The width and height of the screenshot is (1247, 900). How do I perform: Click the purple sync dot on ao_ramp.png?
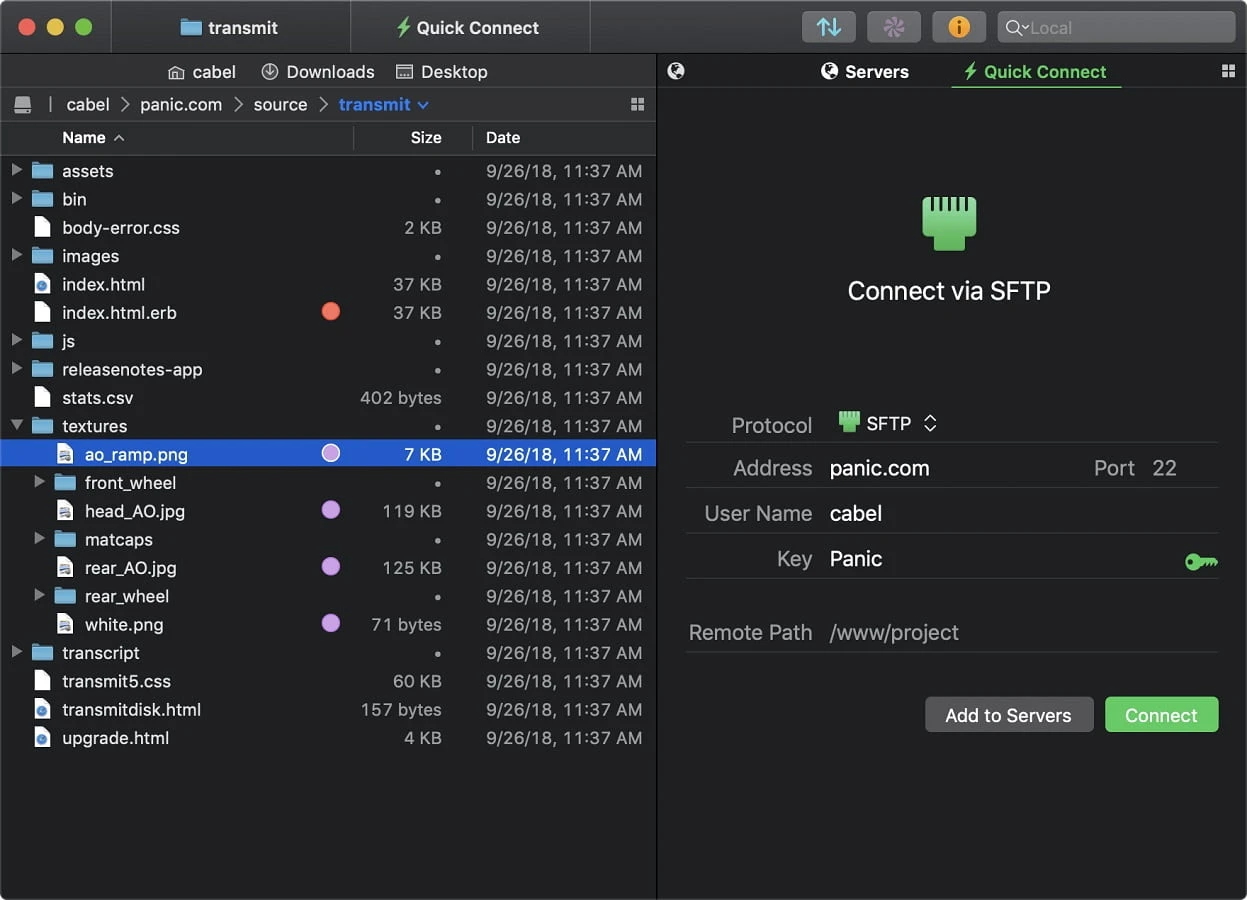(331, 453)
